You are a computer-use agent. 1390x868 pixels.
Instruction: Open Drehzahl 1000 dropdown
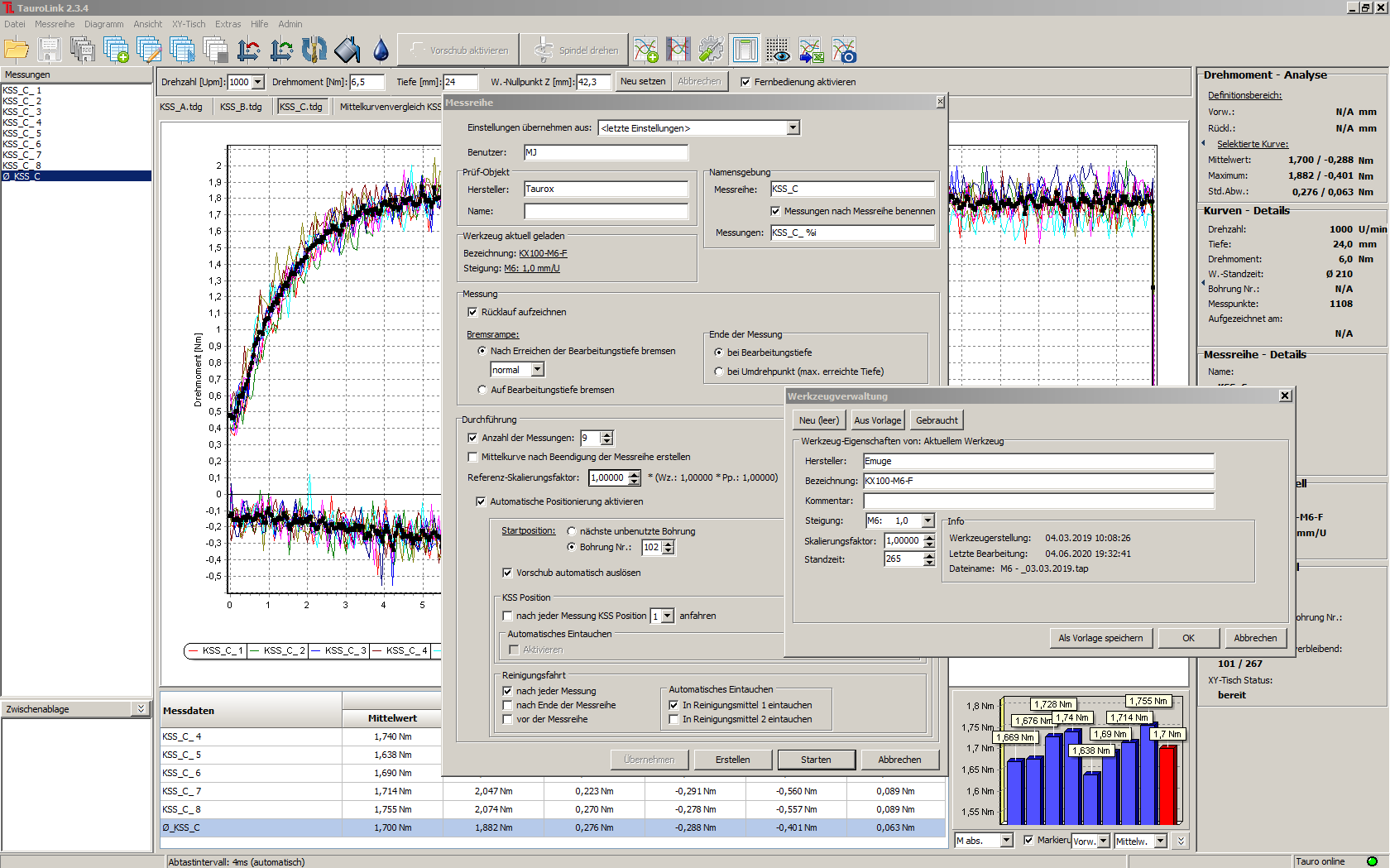tap(257, 82)
